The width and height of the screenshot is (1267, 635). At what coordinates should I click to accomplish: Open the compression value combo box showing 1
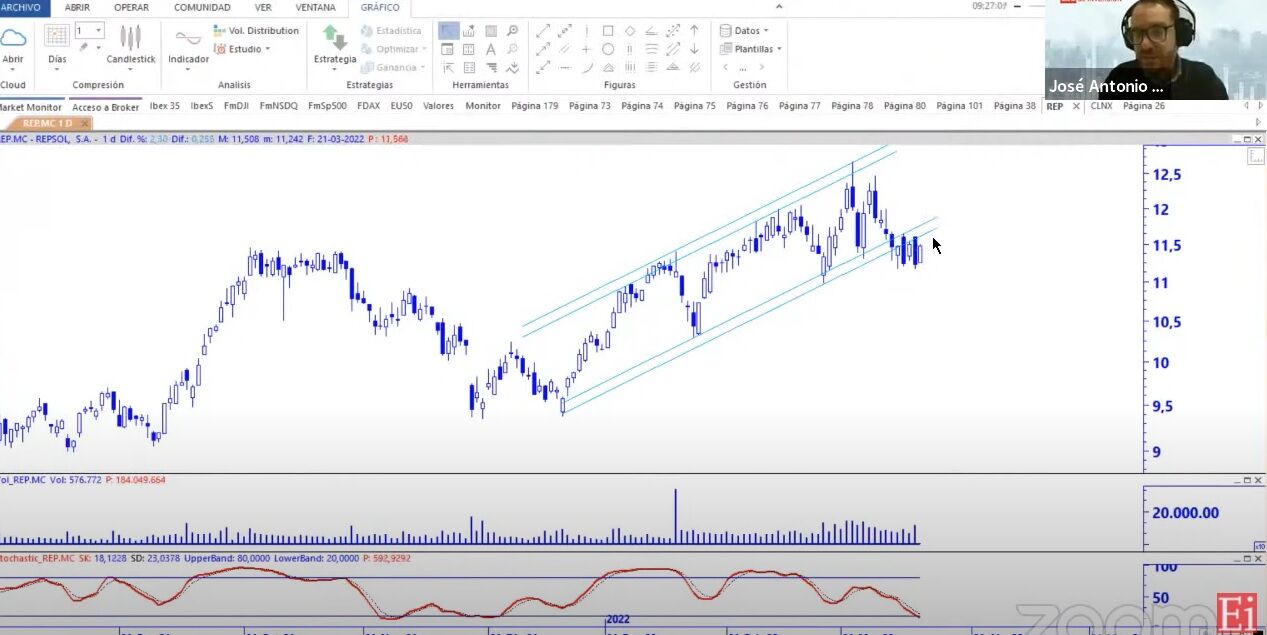(x=89, y=31)
